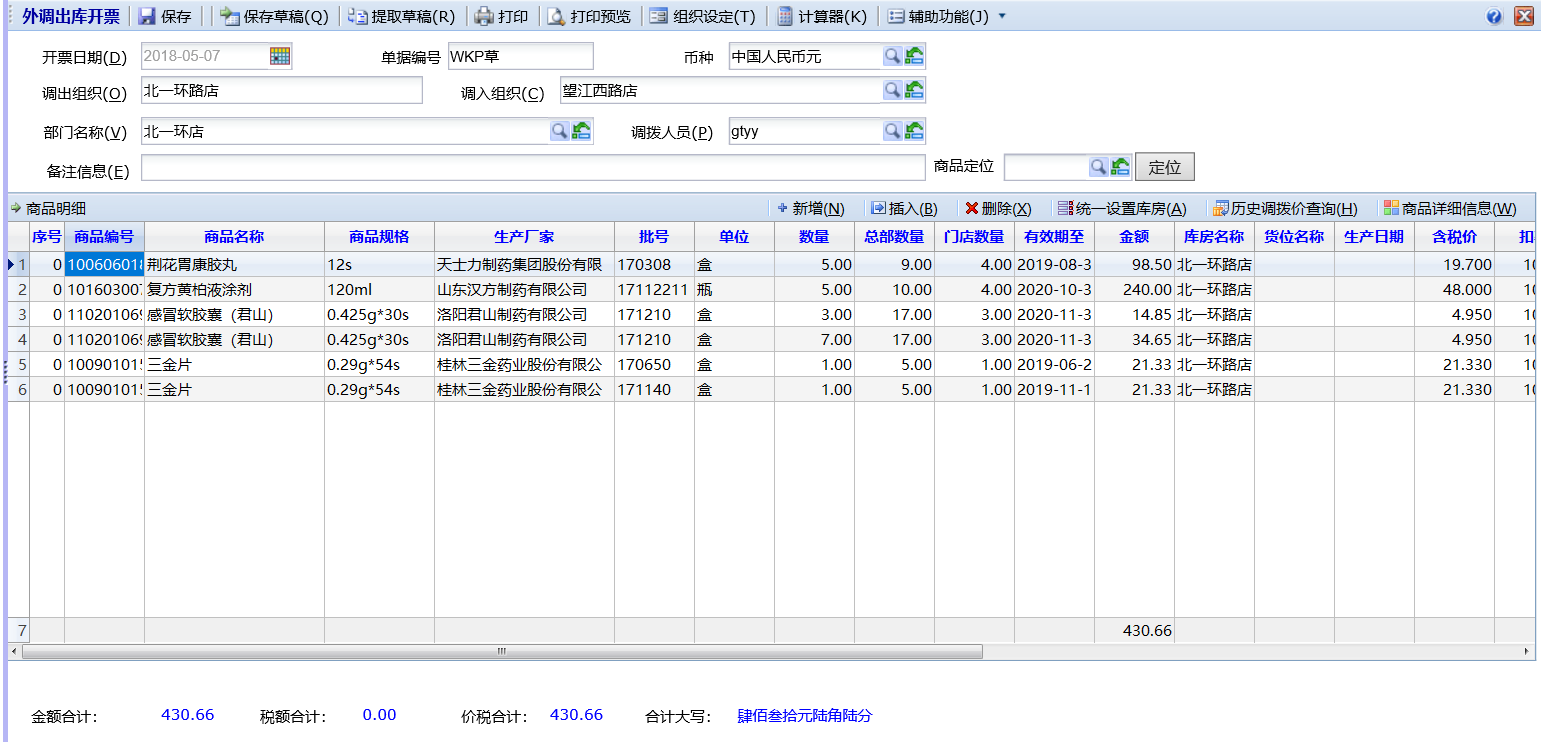
Task: Click the 120ml specification cell
Action: [379, 289]
